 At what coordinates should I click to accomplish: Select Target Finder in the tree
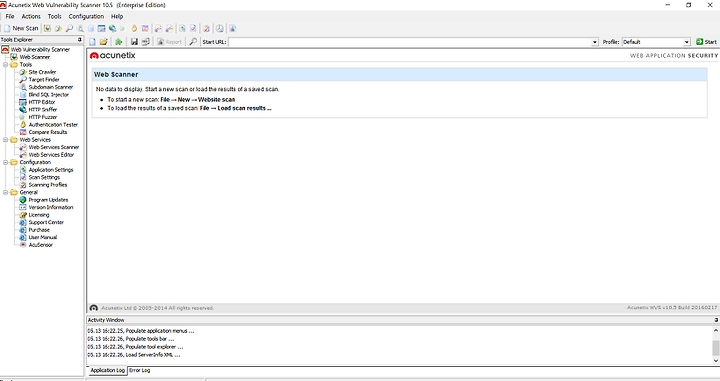[x=44, y=79]
